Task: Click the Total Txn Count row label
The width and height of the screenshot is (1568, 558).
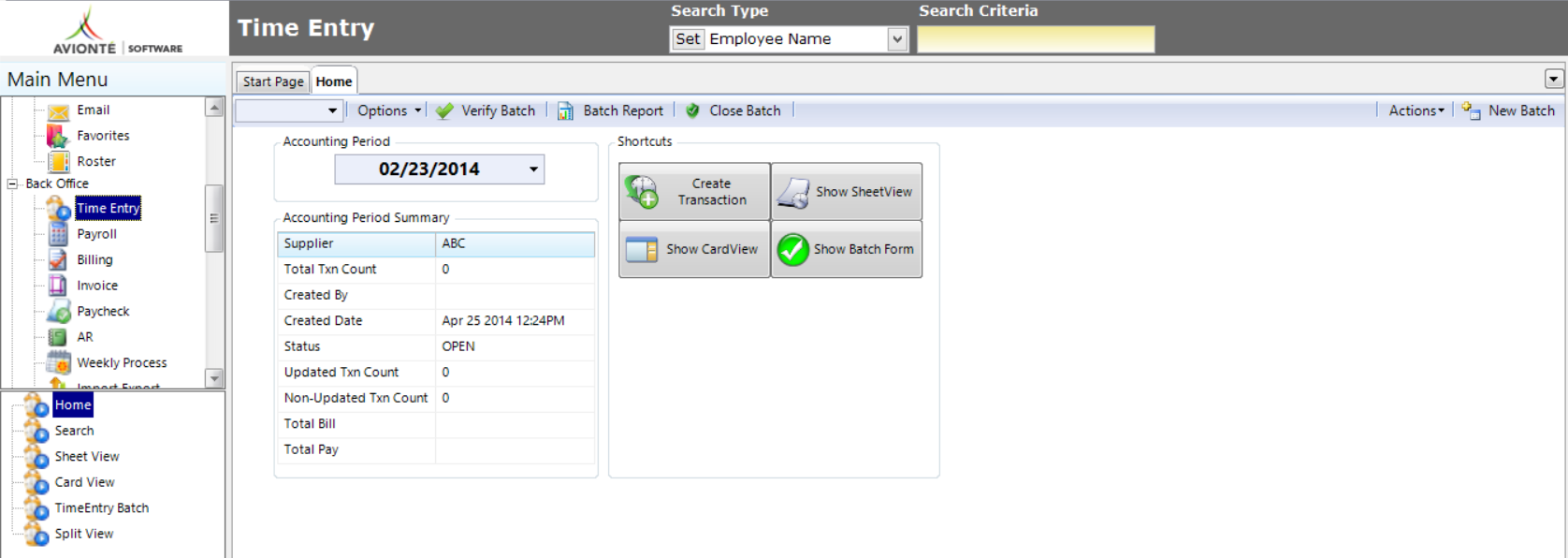Action: 330,269
